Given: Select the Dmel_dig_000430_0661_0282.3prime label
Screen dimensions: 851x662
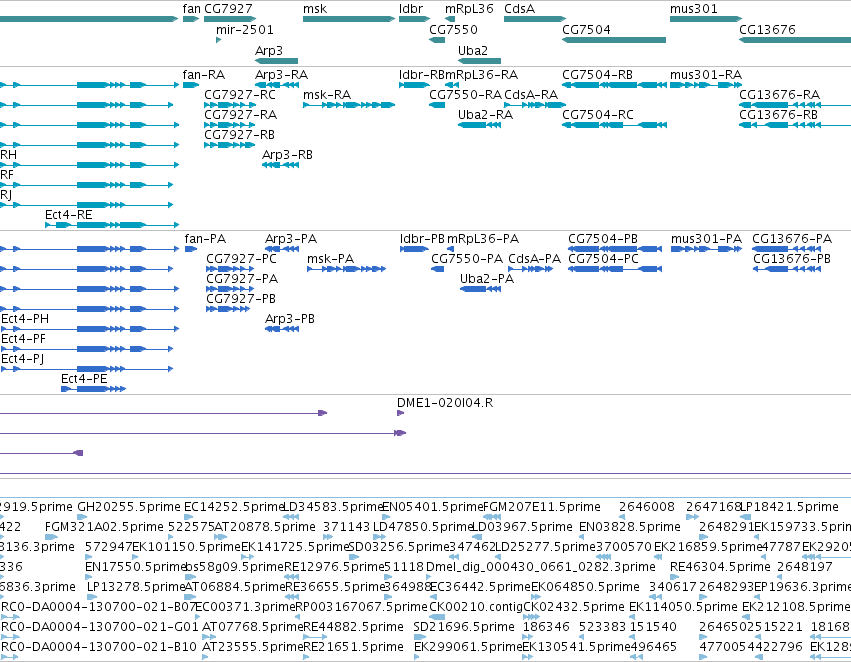Looking at the screenshot, I should 541,567.
